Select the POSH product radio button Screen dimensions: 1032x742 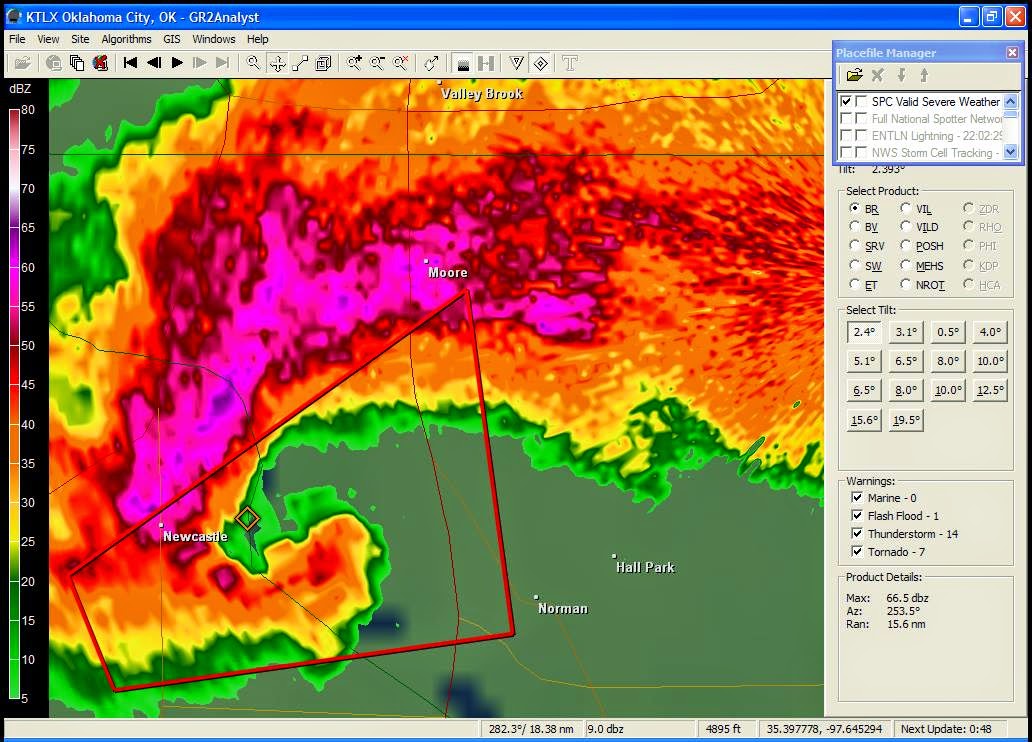(x=906, y=246)
